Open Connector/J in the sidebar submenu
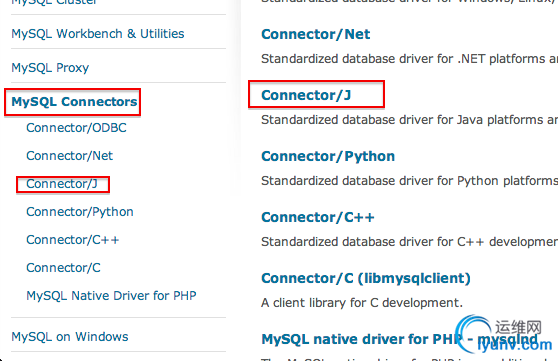This screenshot has height=361, width=558. [62, 184]
